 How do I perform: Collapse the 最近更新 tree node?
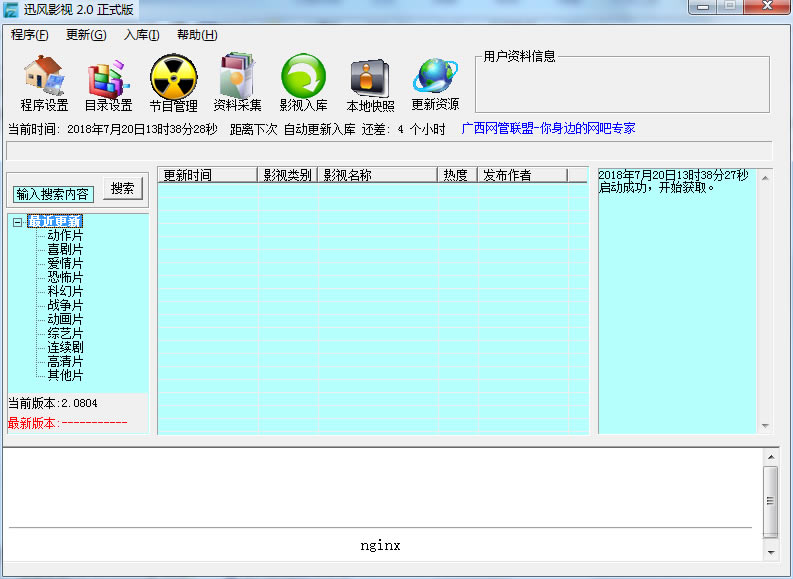pos(18,222)
